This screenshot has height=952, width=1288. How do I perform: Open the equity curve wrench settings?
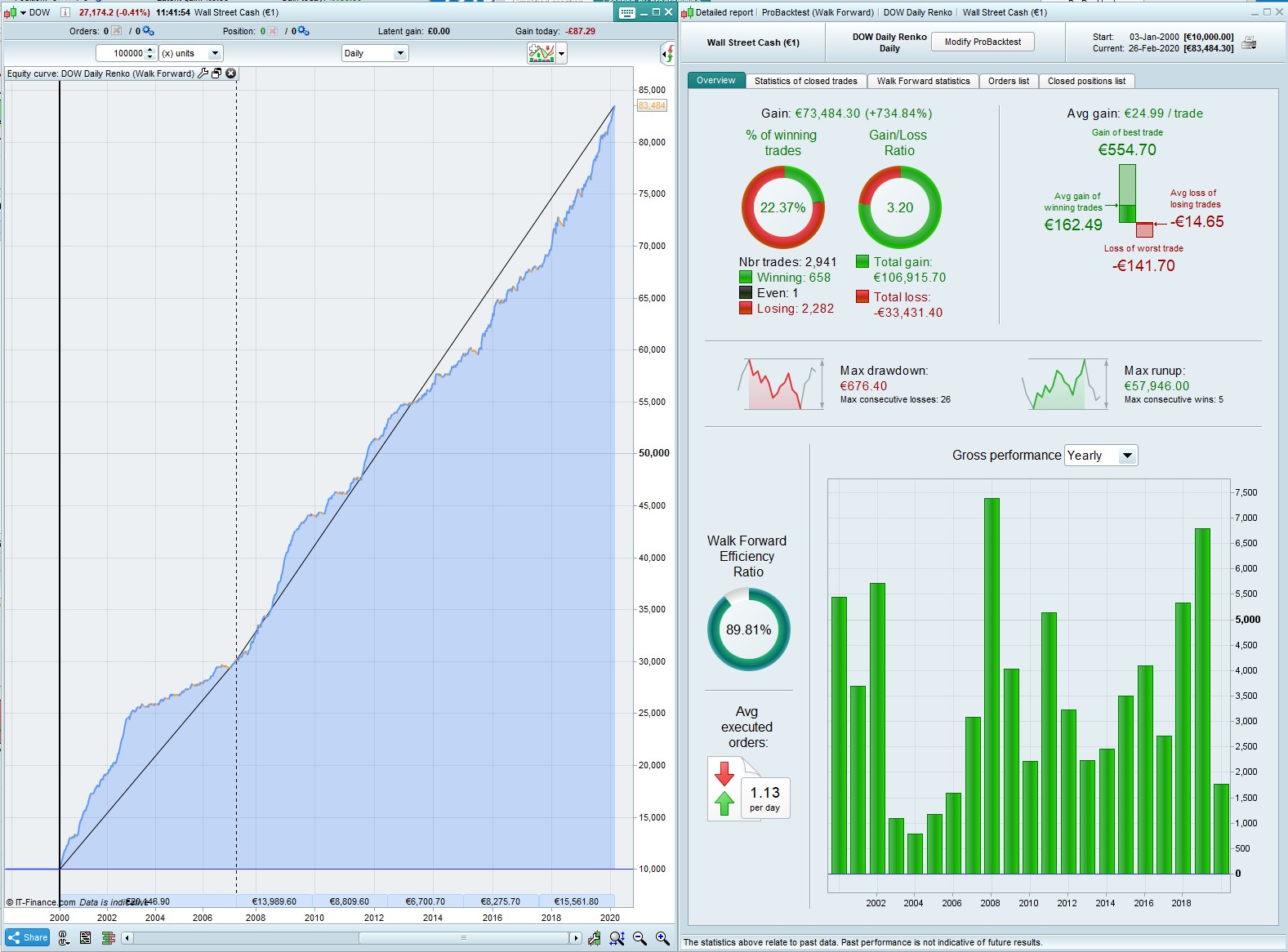tap(203, 73)
